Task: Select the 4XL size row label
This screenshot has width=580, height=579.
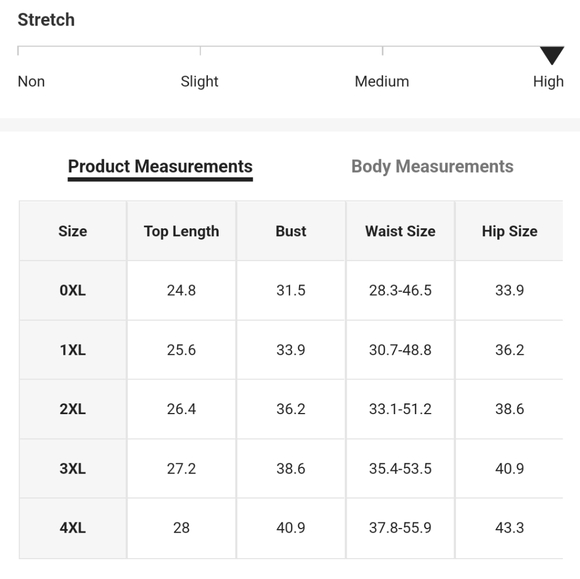Action: click(73, 528)
